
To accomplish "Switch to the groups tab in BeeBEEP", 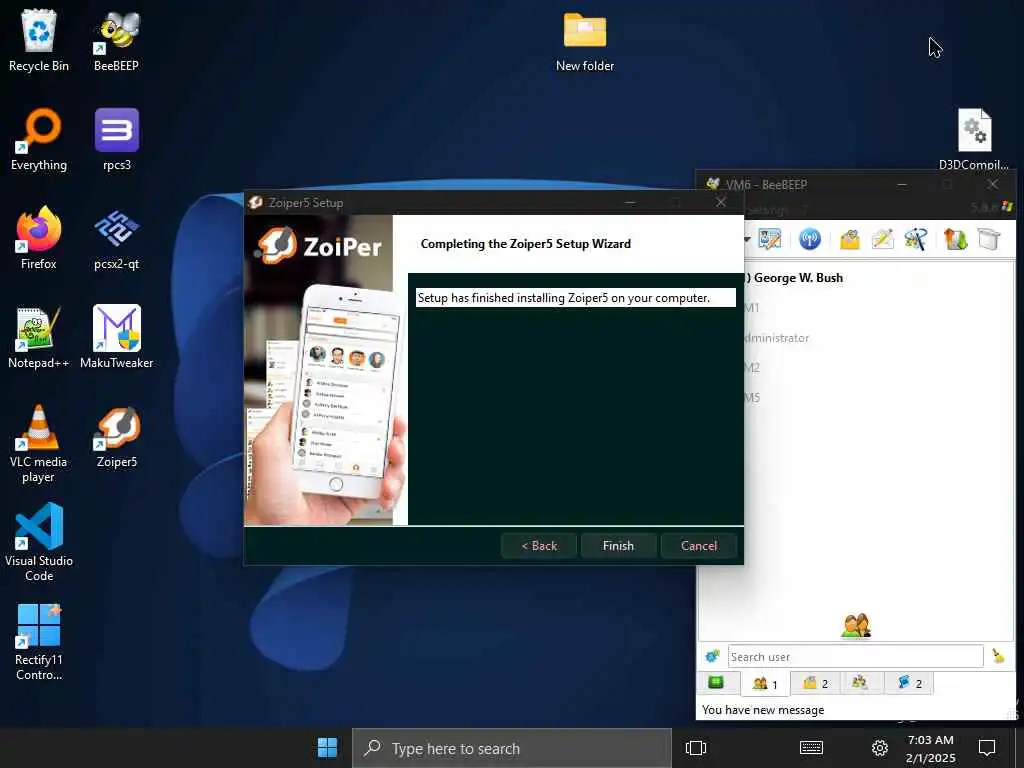I will pos(860,683).
